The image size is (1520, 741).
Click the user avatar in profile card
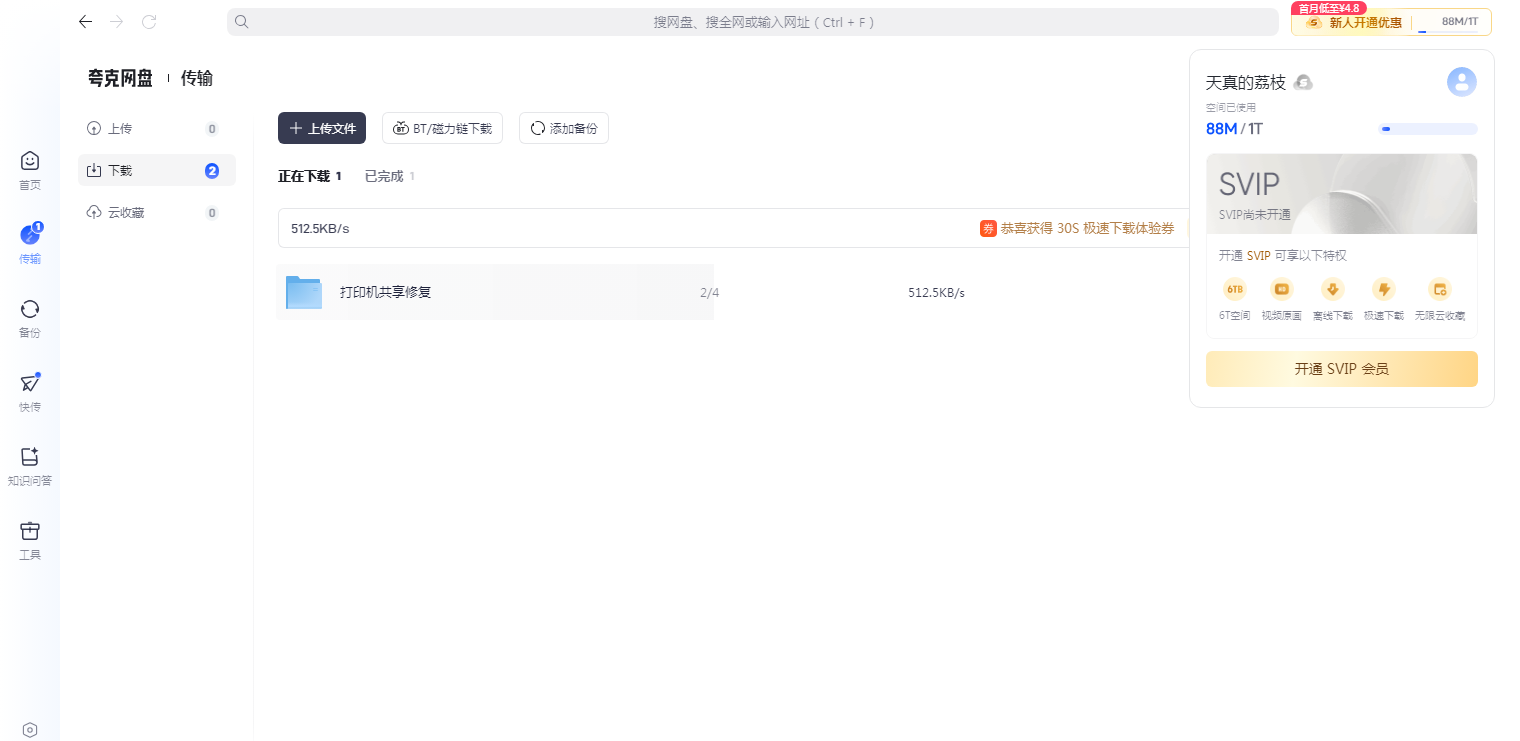(1461, 82)
